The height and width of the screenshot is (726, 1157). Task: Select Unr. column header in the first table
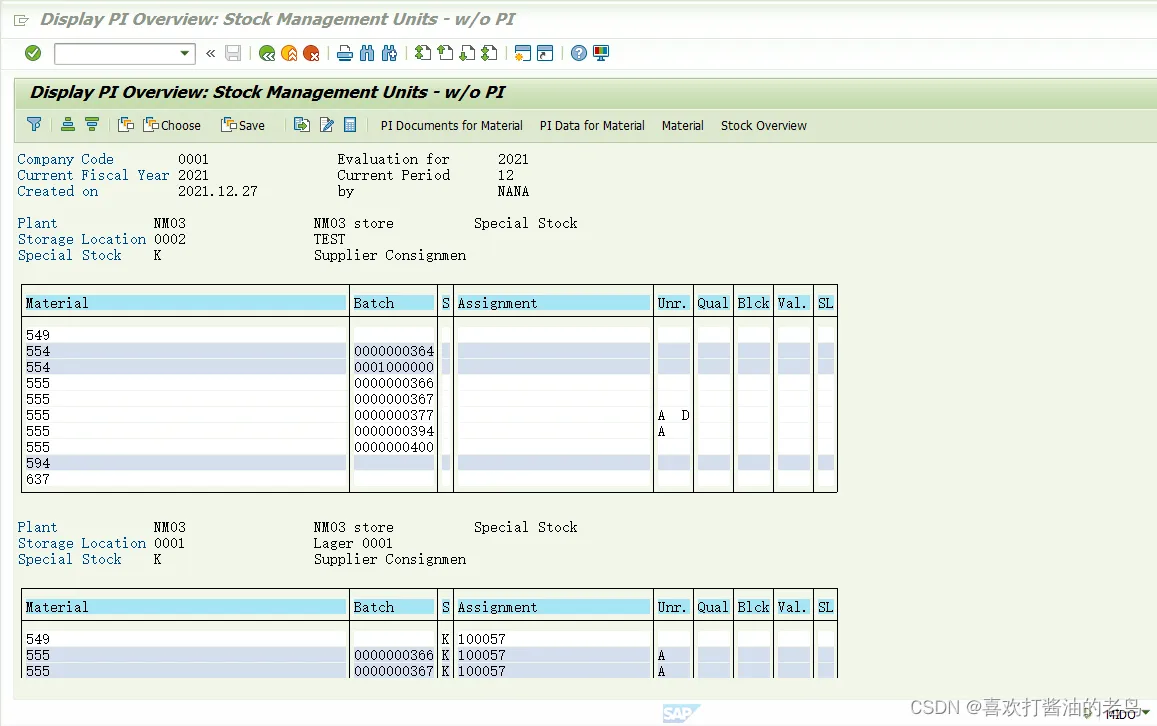pyautogui.click(x=673, y=303)
